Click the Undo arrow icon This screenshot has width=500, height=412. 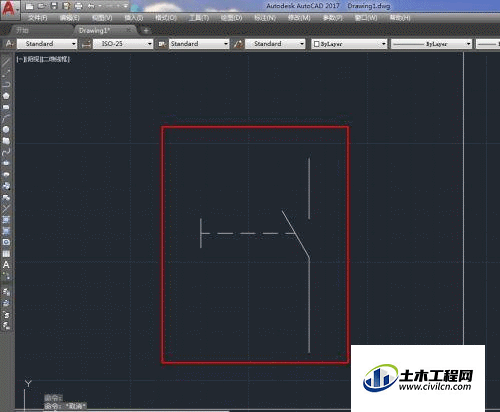tap(91, 6)
